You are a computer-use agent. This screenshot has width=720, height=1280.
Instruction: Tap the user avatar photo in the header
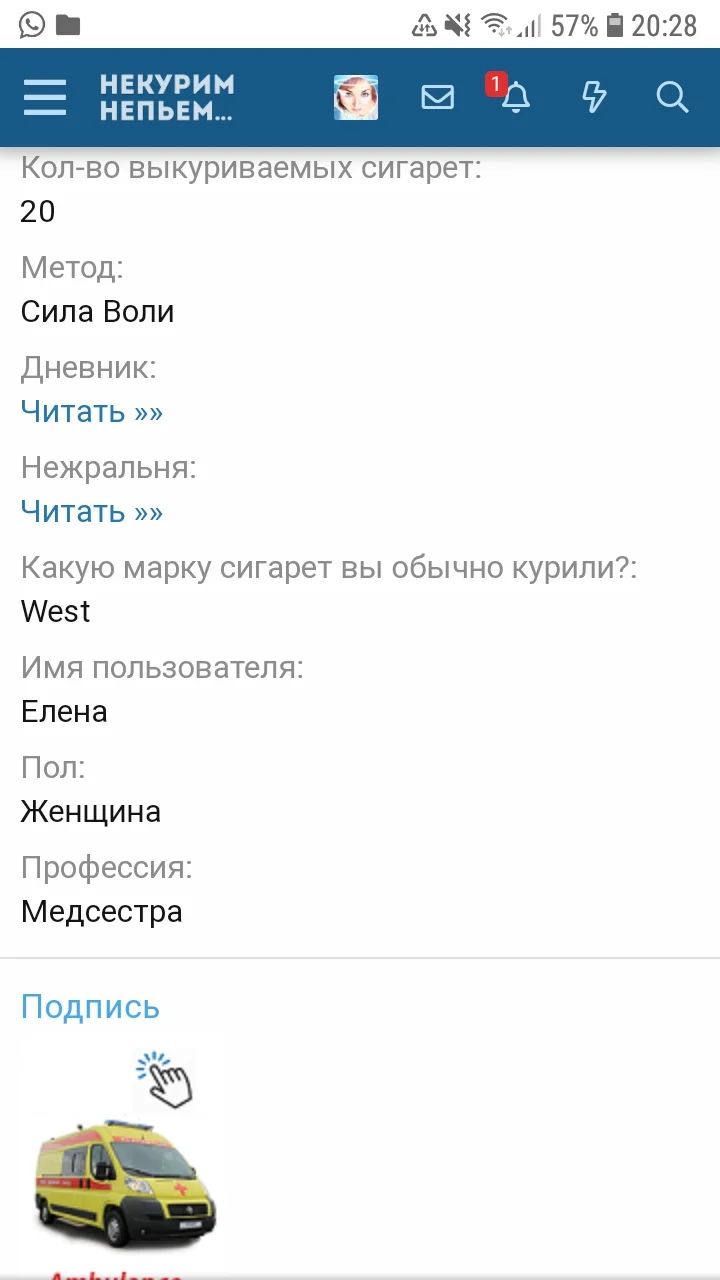[x=356, y=97]
